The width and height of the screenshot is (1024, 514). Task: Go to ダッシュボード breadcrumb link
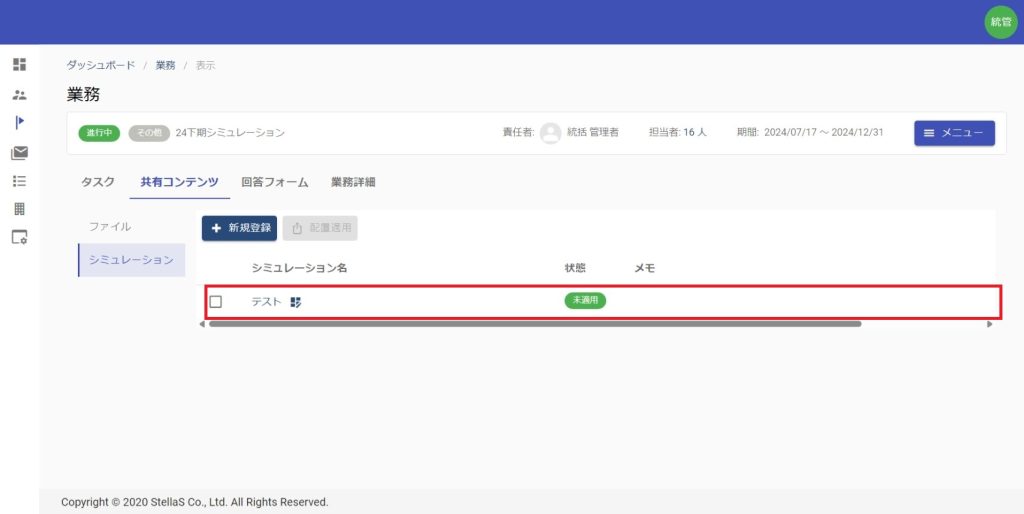[101, 65]
